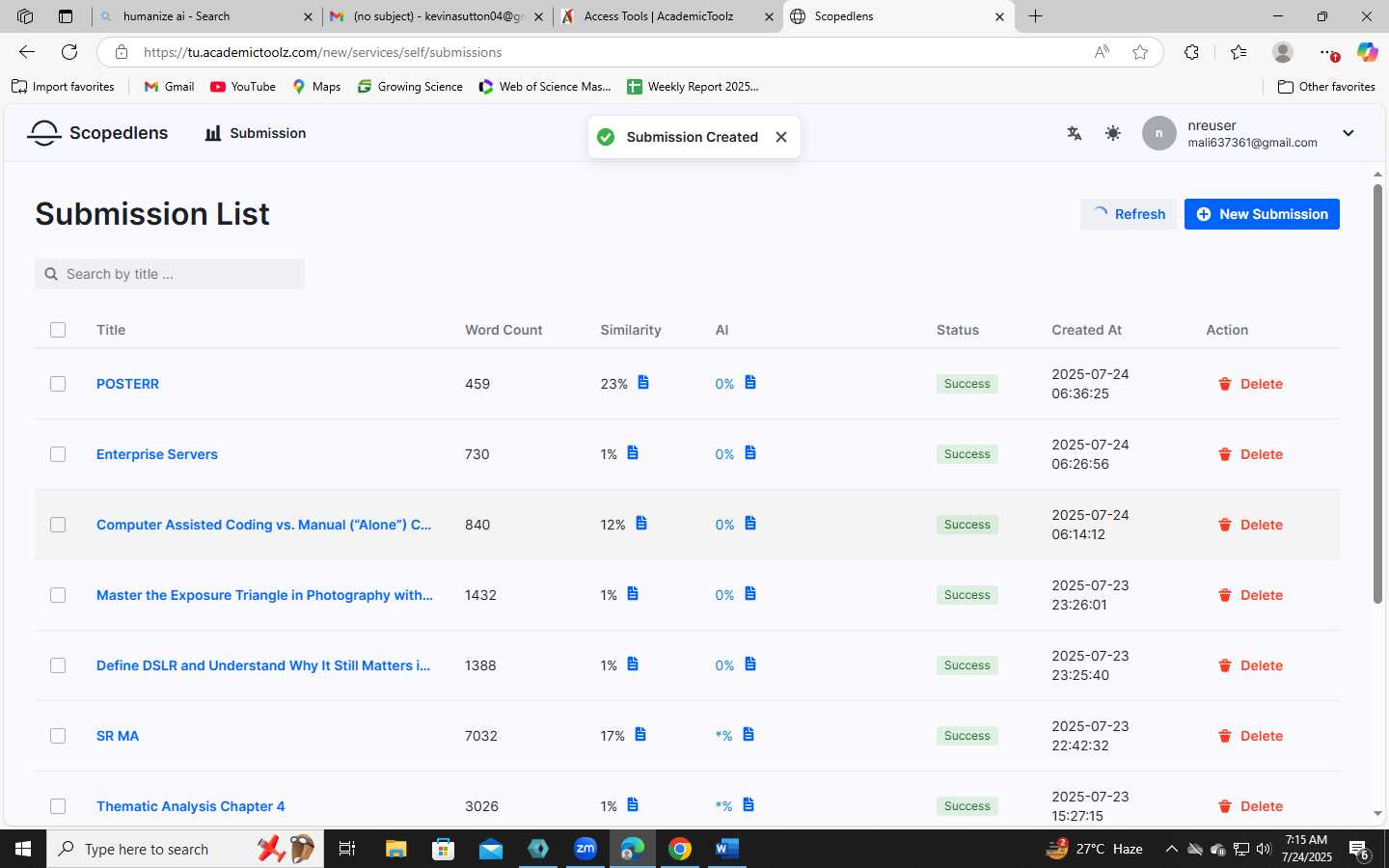The height and width of the screenshot is (868, 1389).
Task: Open the Submission menu item
Action: coord(256,133)
